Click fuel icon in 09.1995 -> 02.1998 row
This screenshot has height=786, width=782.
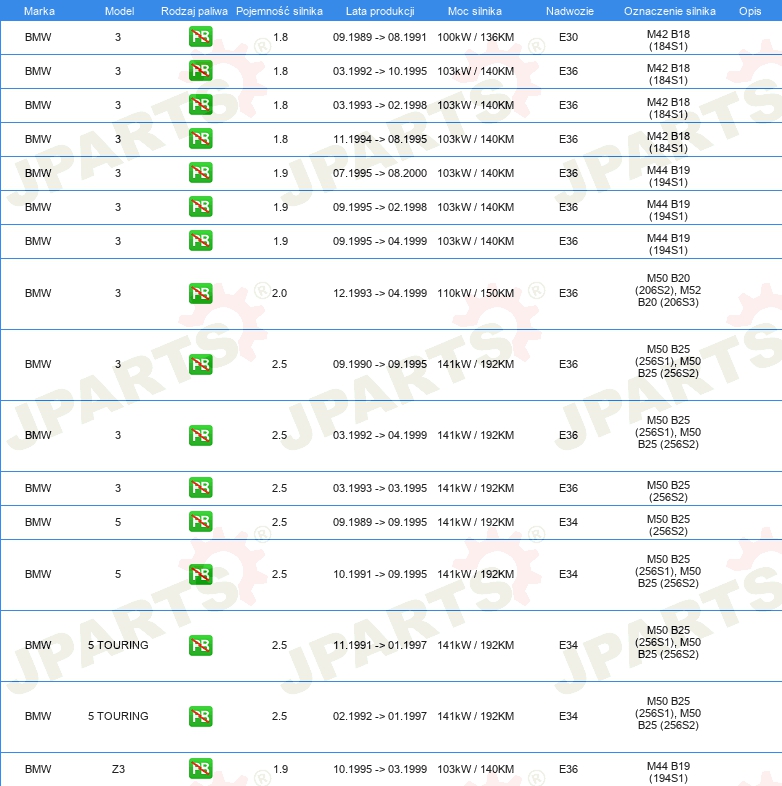pos(201,207)
